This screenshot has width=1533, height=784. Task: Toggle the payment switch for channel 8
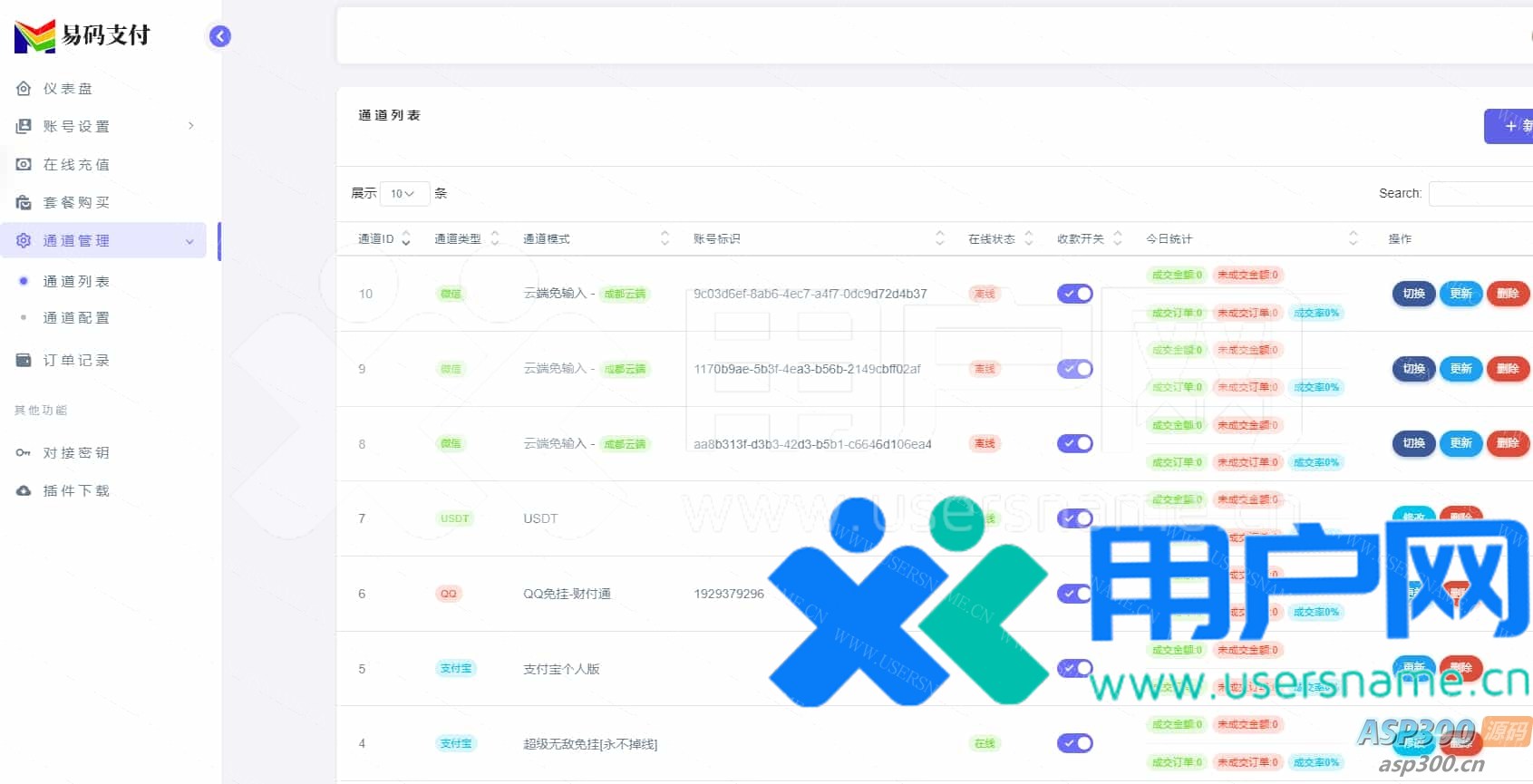(x=1074, y=443)
